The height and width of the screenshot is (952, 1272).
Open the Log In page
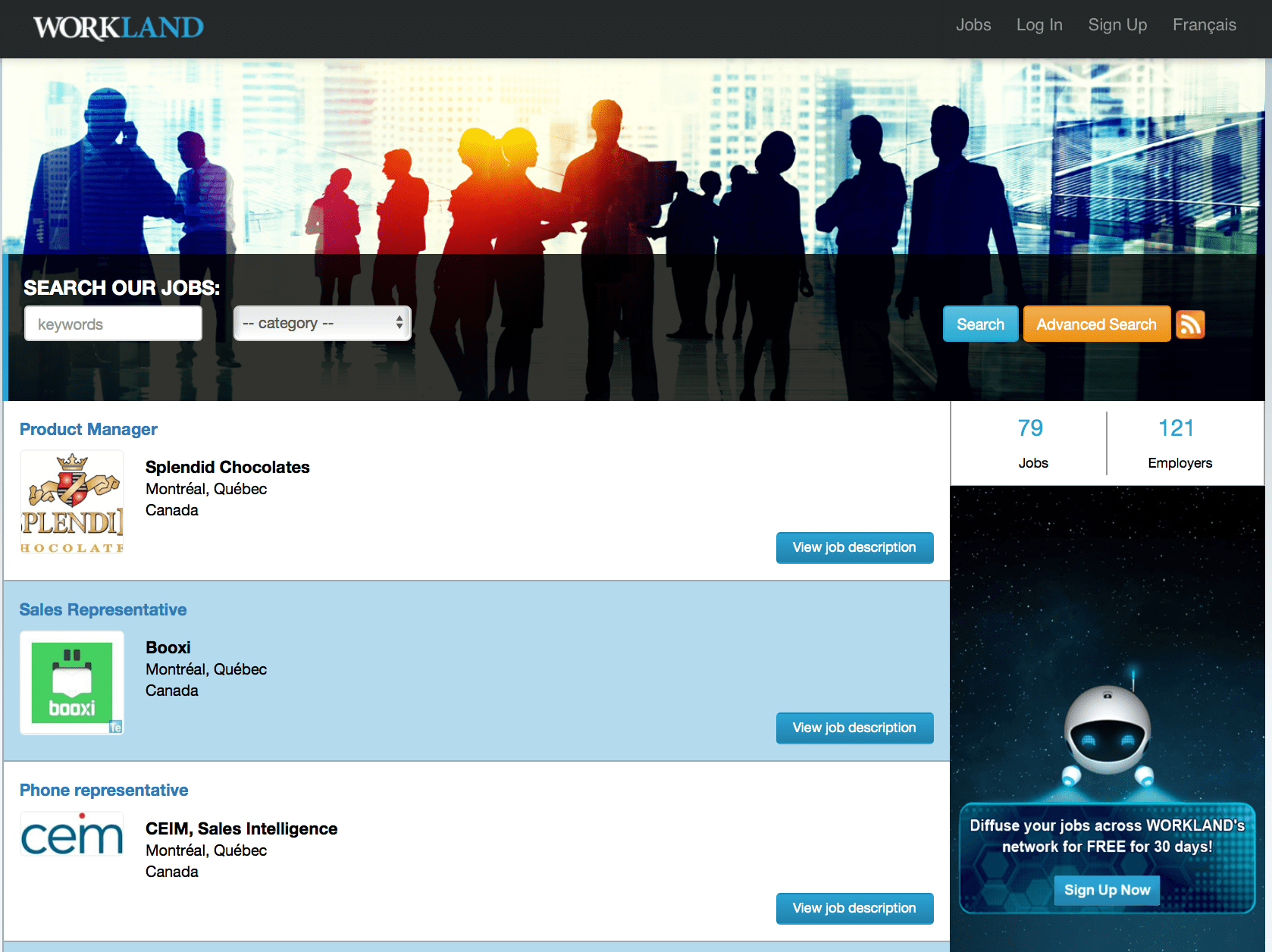pos(1039,25)
